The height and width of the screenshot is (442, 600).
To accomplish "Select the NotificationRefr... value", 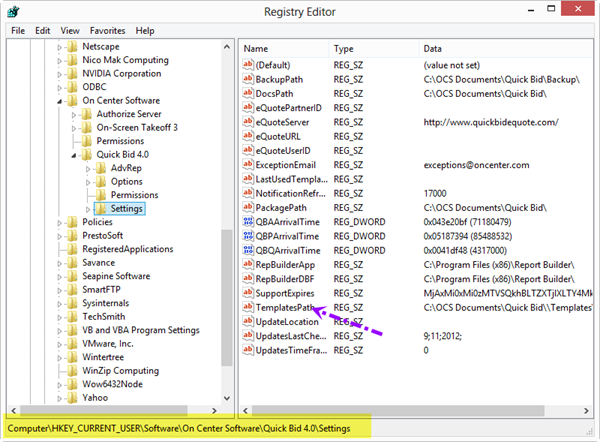I will coord(291,193).
